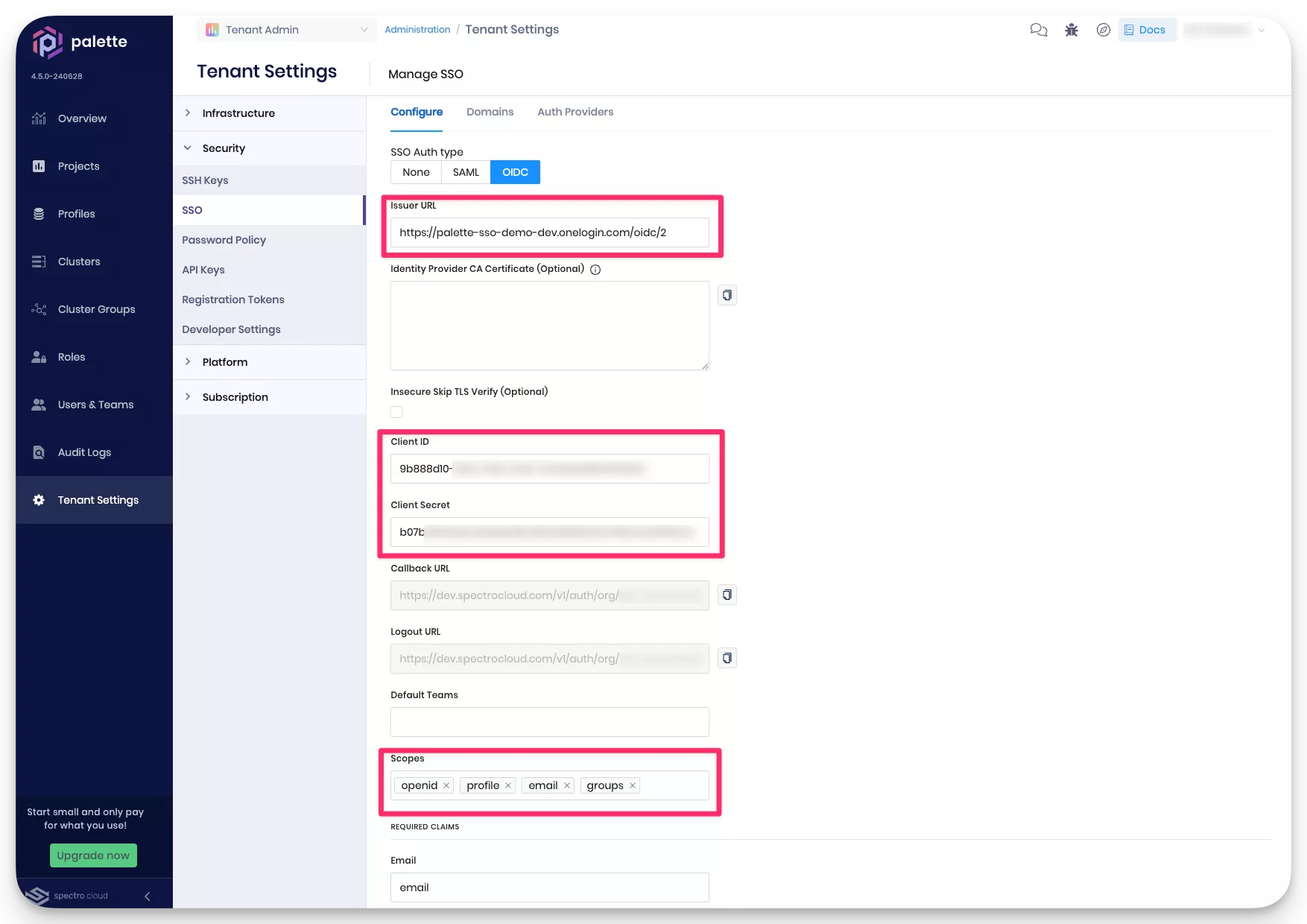Switch to the Auth Providers tab
The width and height of the screenshot is (1307, 924).
(575, 112)
